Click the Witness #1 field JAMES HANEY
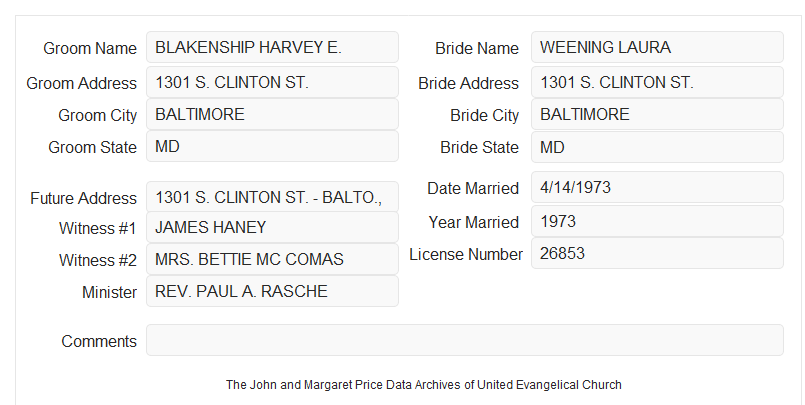 (272, 227)
